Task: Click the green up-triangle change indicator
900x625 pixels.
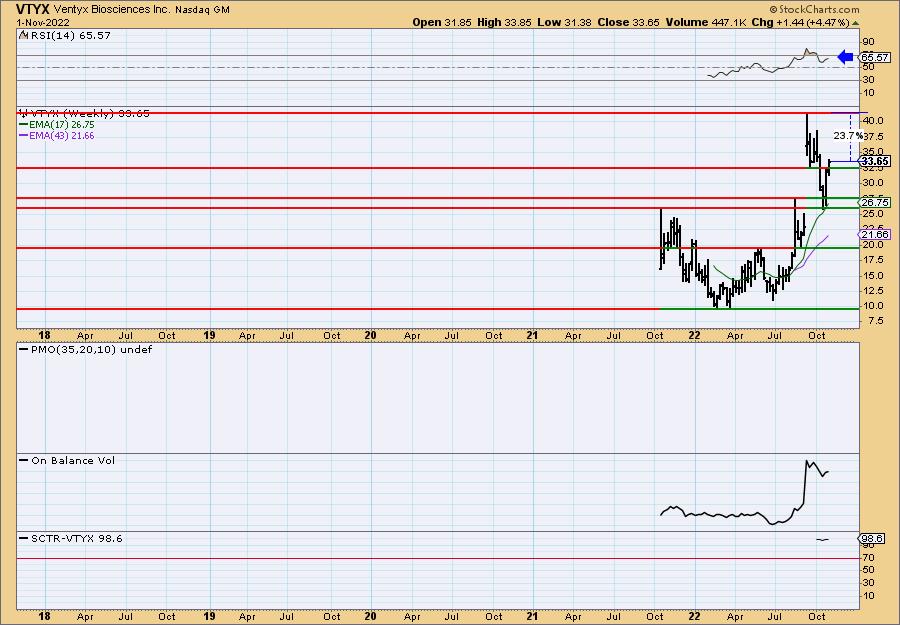Action: click(855, 23)
